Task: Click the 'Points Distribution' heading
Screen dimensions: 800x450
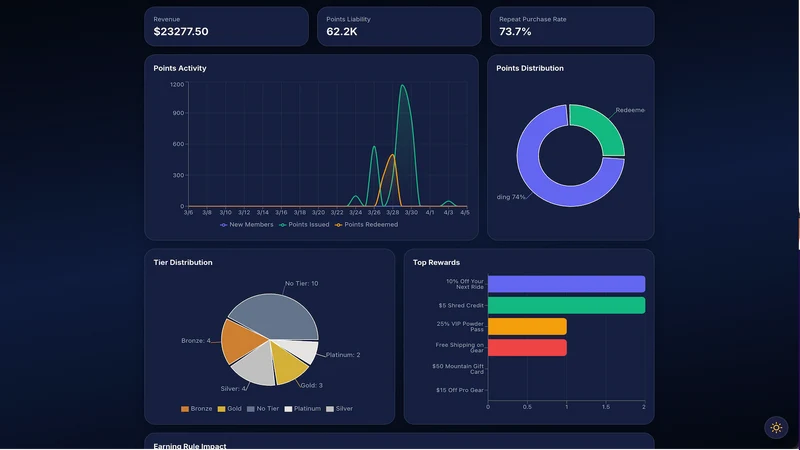Action: pos(530,68)
